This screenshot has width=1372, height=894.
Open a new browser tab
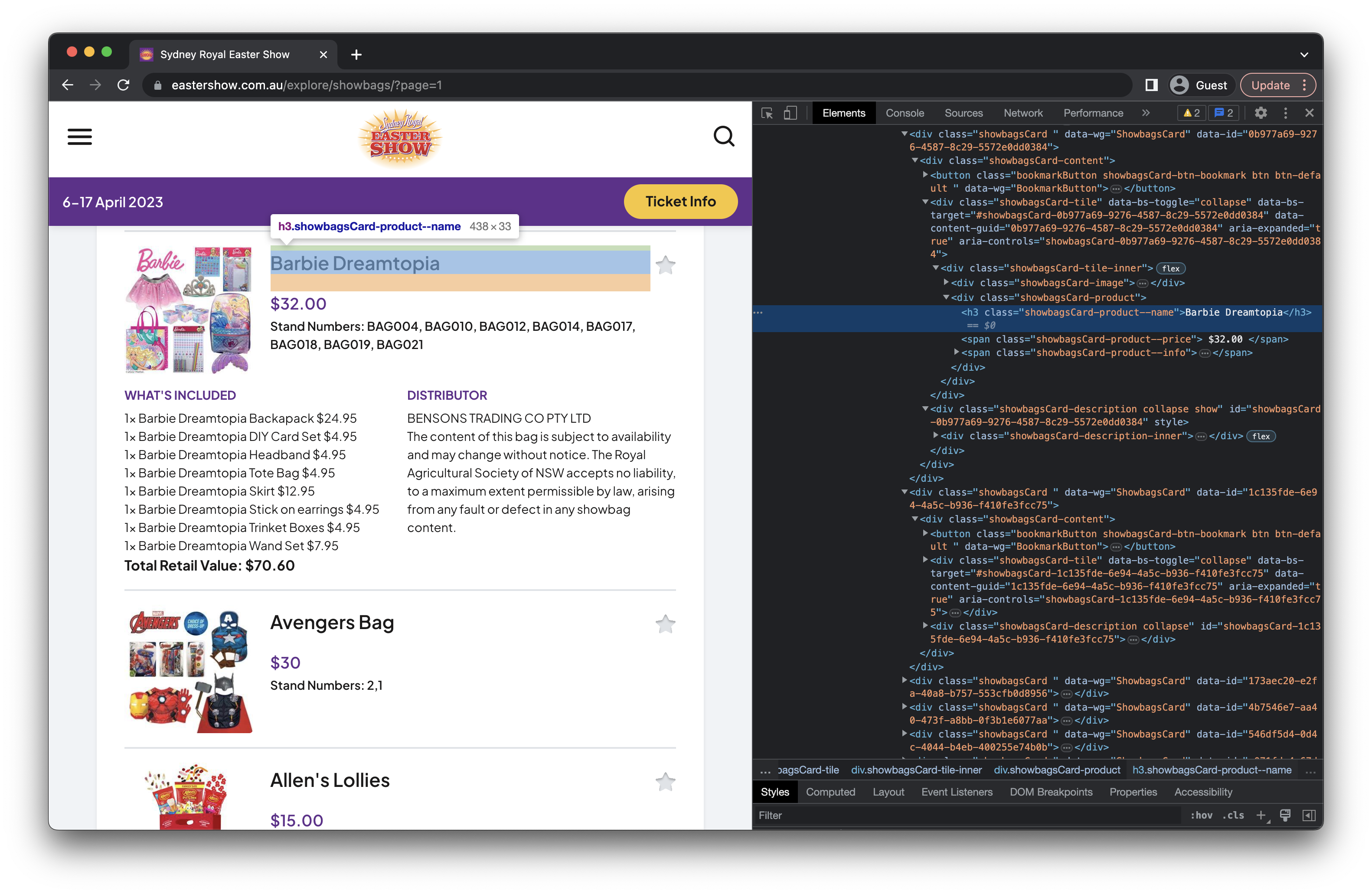pyautogui.click(x=356, y=54)
